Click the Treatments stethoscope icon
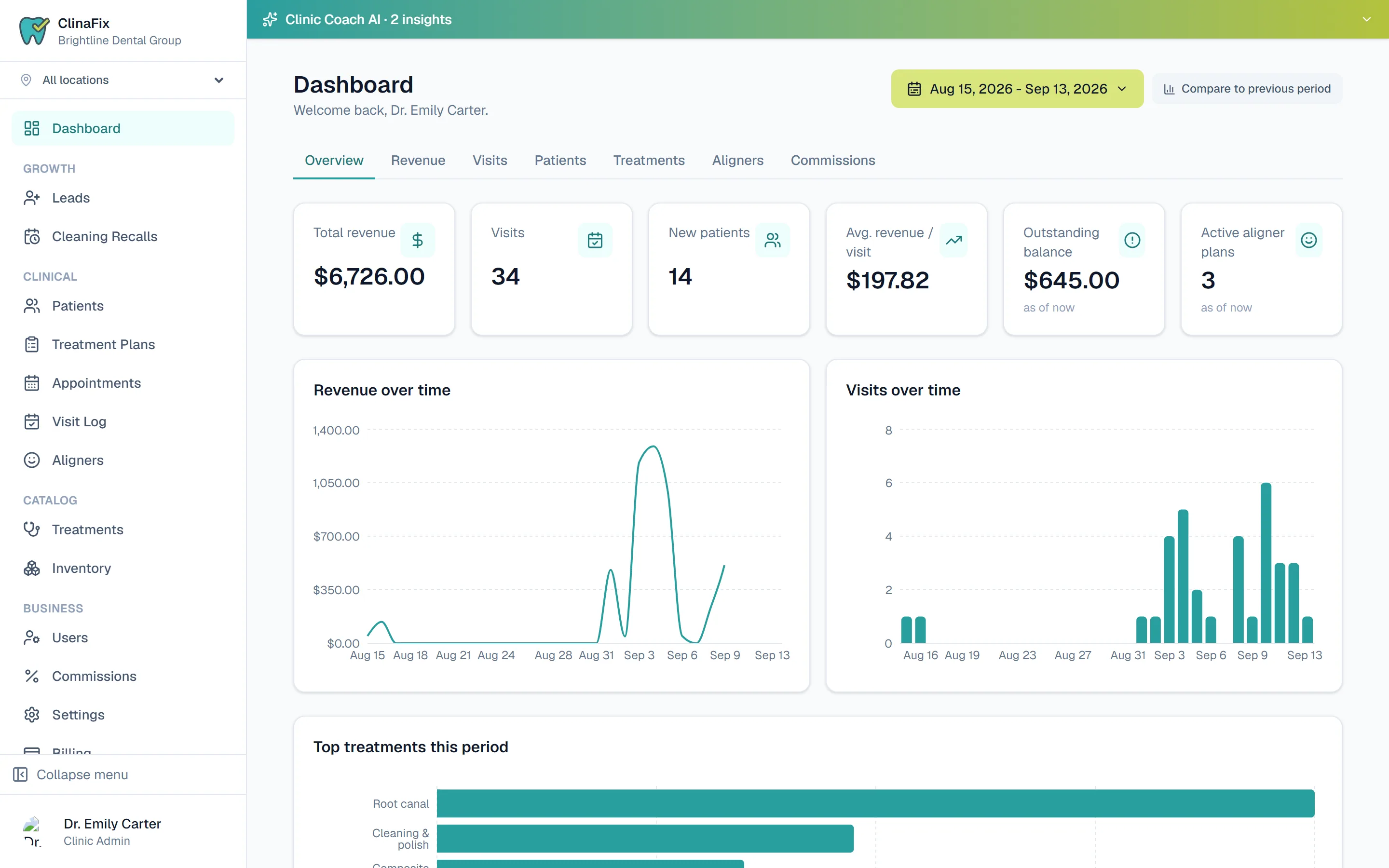Screen dimensions: 1389x868 [x=31, y=529]
